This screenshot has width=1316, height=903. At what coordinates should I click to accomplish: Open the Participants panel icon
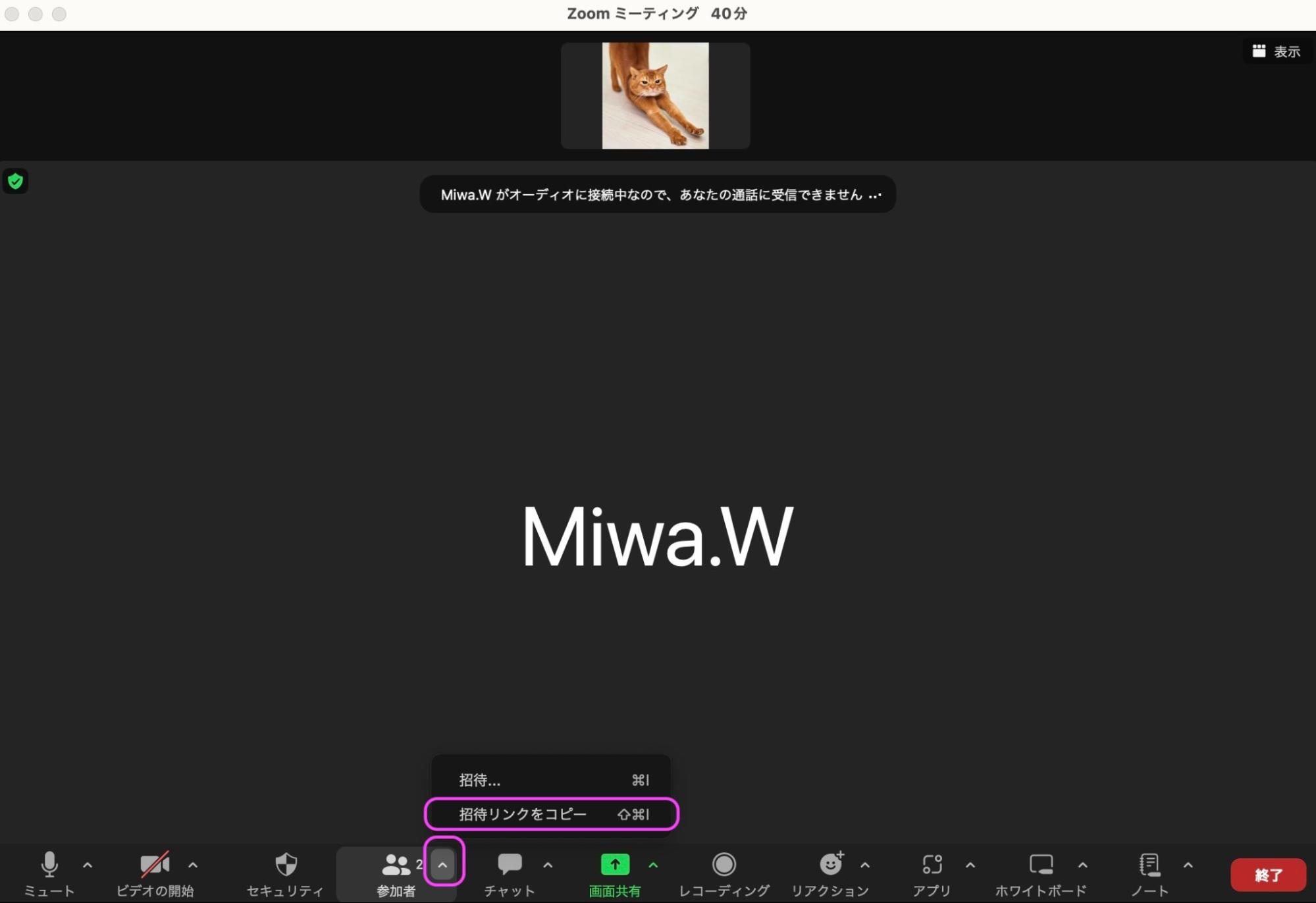point(396,864)
